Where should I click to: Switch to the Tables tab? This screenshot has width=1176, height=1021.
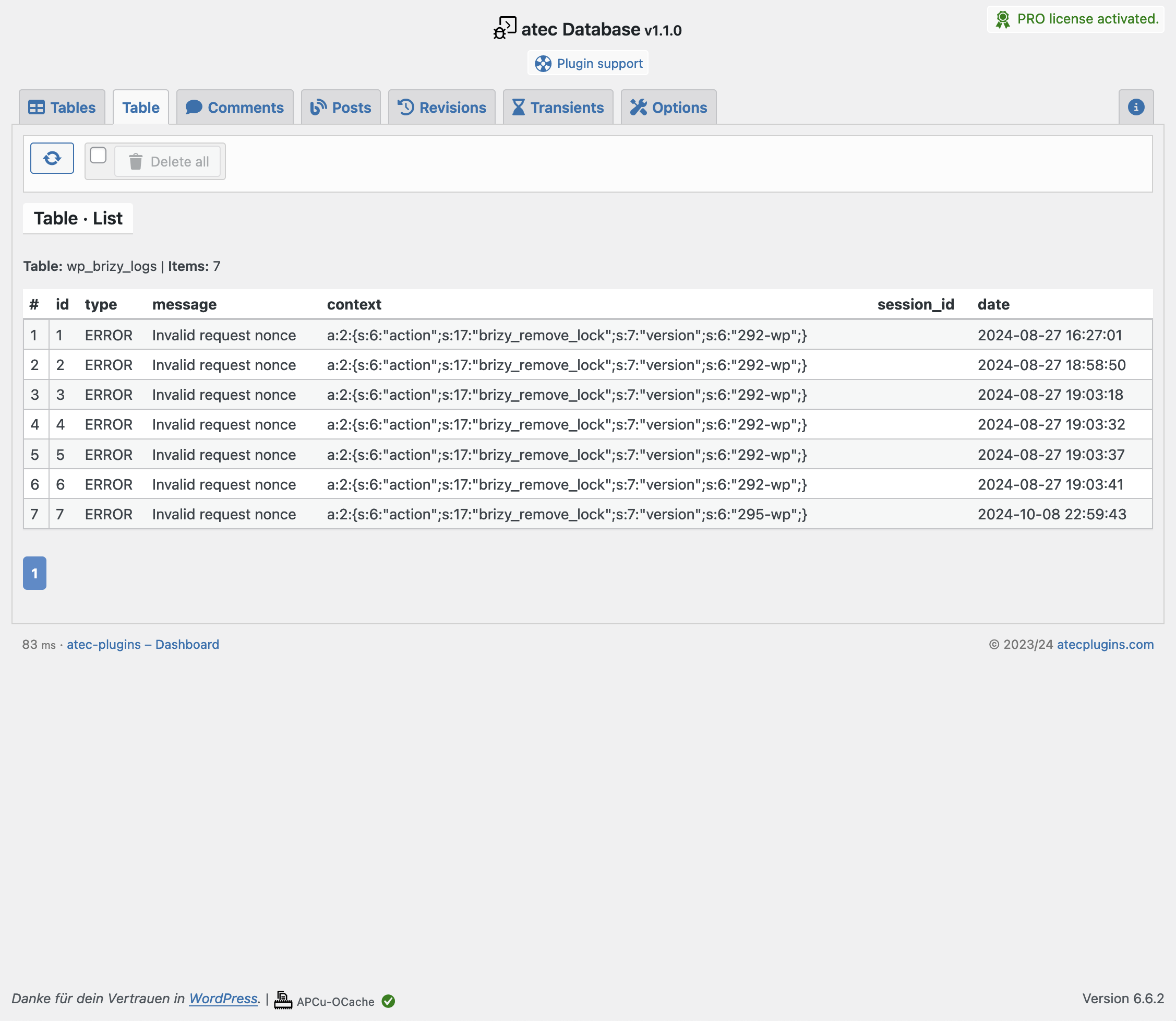[62, 107]
